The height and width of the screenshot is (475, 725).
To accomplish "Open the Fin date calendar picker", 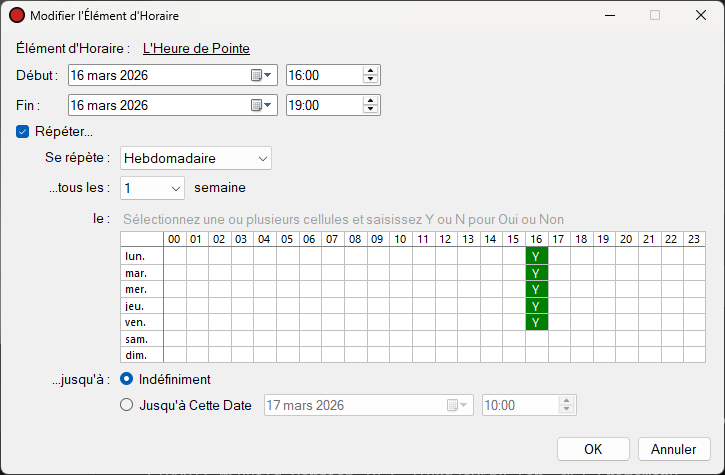I will click(x=261, y=105).
